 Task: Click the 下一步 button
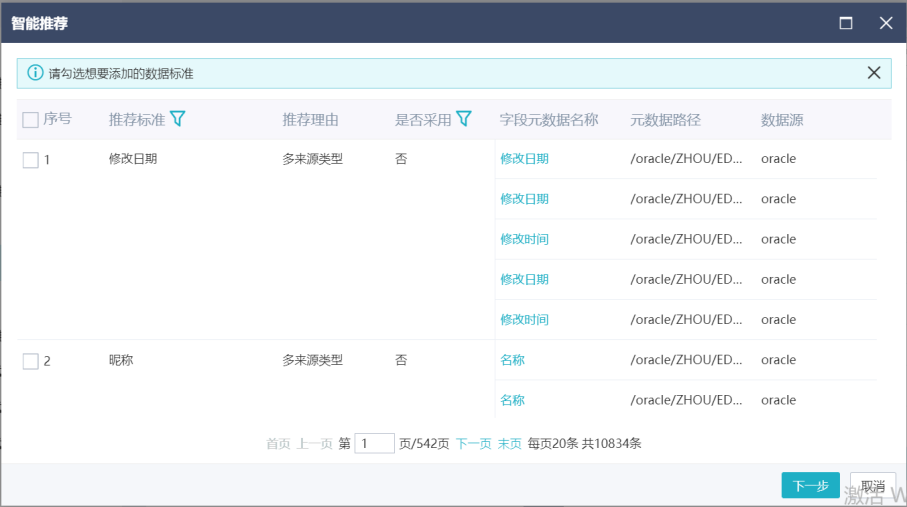coord(810,485)
